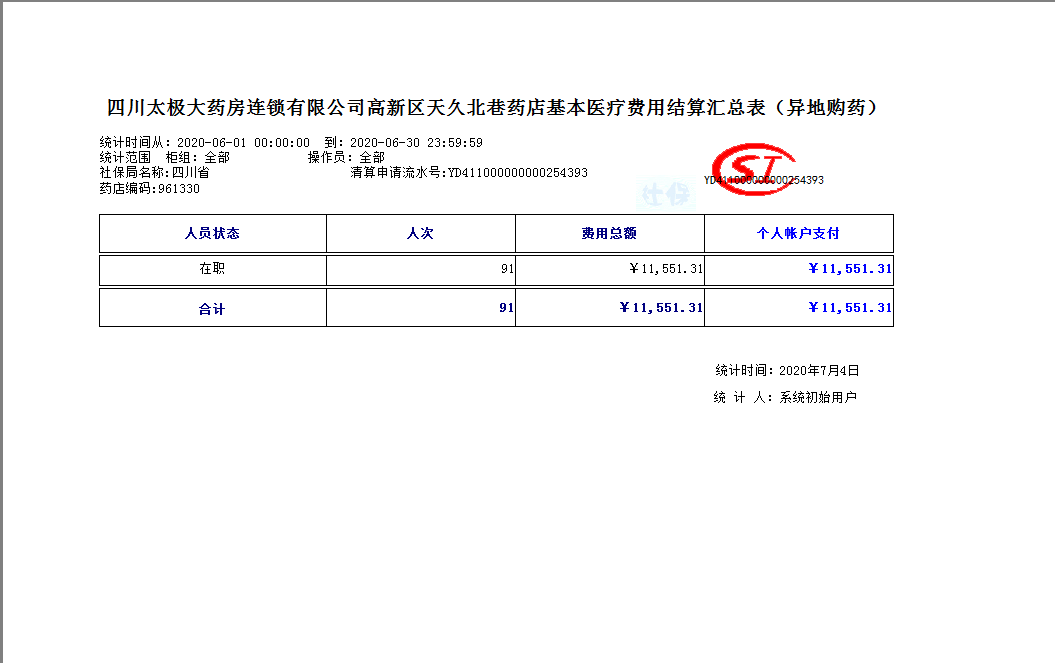Click the start time 2020-06-01 00:00:00
The width and height of the screenshot is (1055, 663).
(x=244, y=143)
